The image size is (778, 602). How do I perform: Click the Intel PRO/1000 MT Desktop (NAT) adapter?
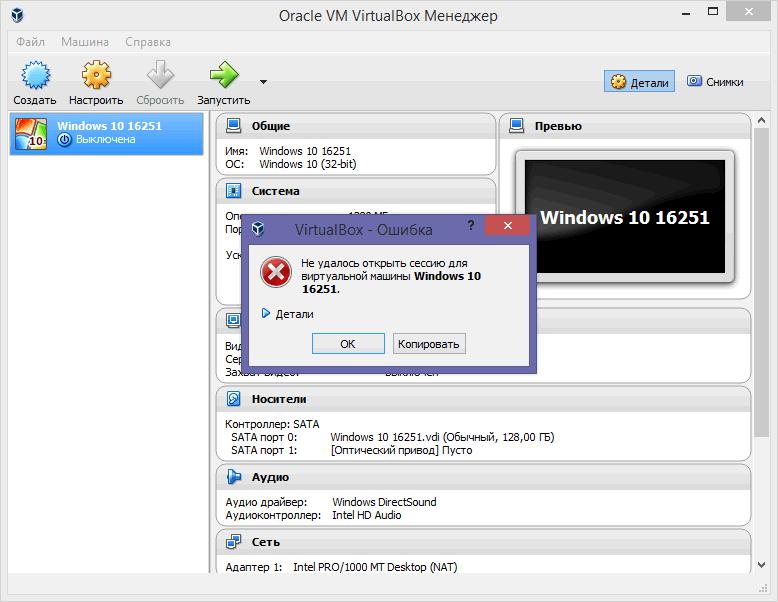pyautogui.click(x=375, y=566)
